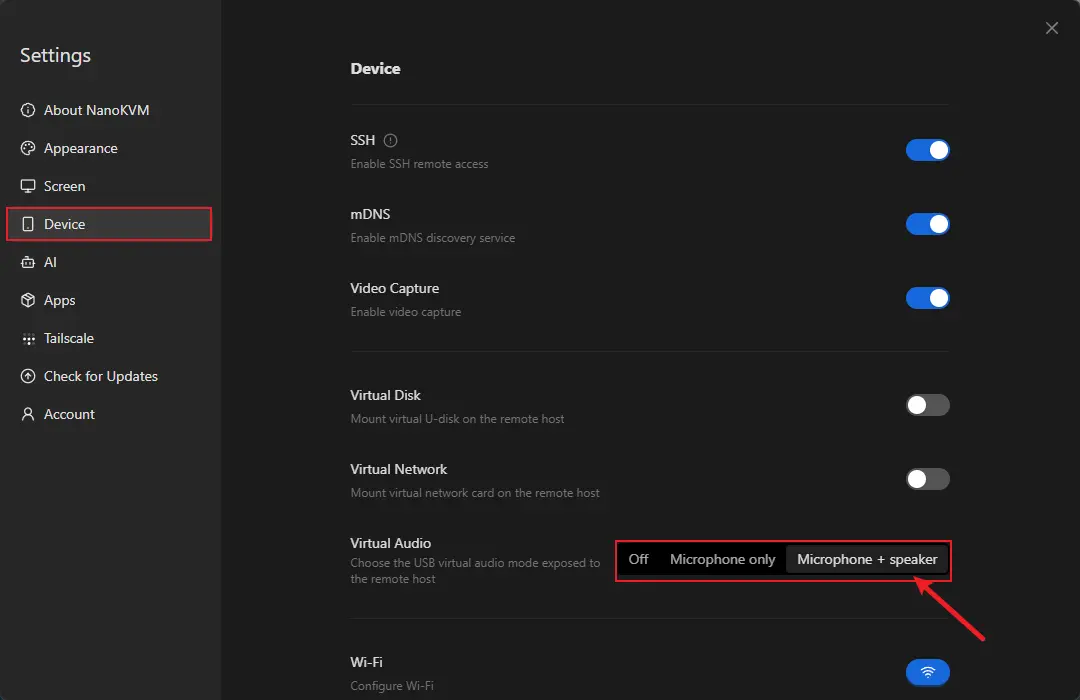Open Wi-Fi configuration button
1080x700 pixels.
(927, 672)
